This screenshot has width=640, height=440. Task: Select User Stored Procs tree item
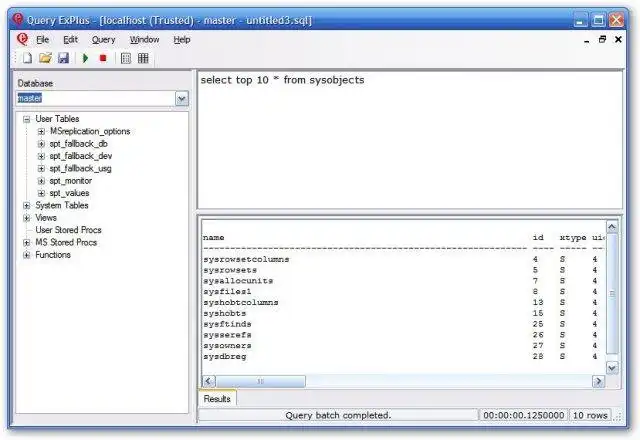68,230
